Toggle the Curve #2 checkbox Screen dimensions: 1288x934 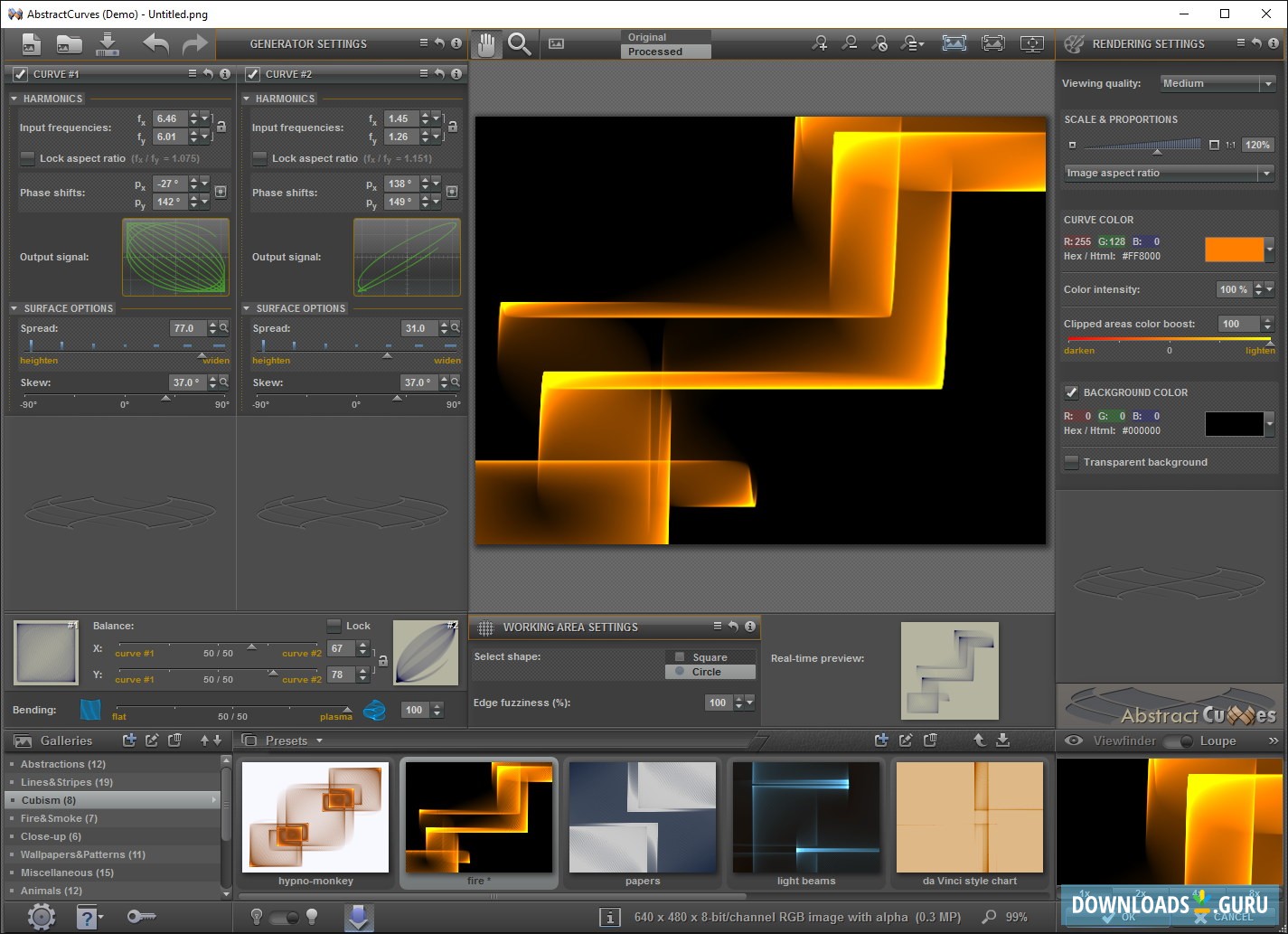[253, 74]
